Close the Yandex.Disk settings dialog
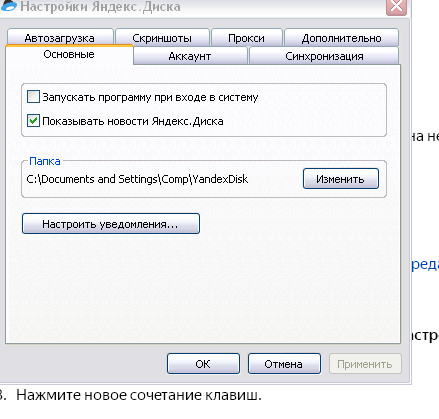 pyautogui.click(x=396, y=6)
